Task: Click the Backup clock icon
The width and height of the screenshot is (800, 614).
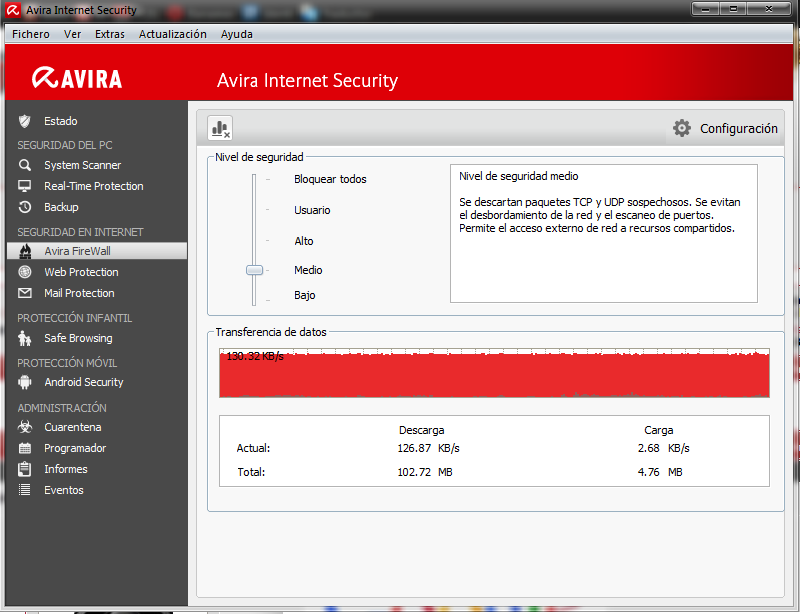Action: 24,207
